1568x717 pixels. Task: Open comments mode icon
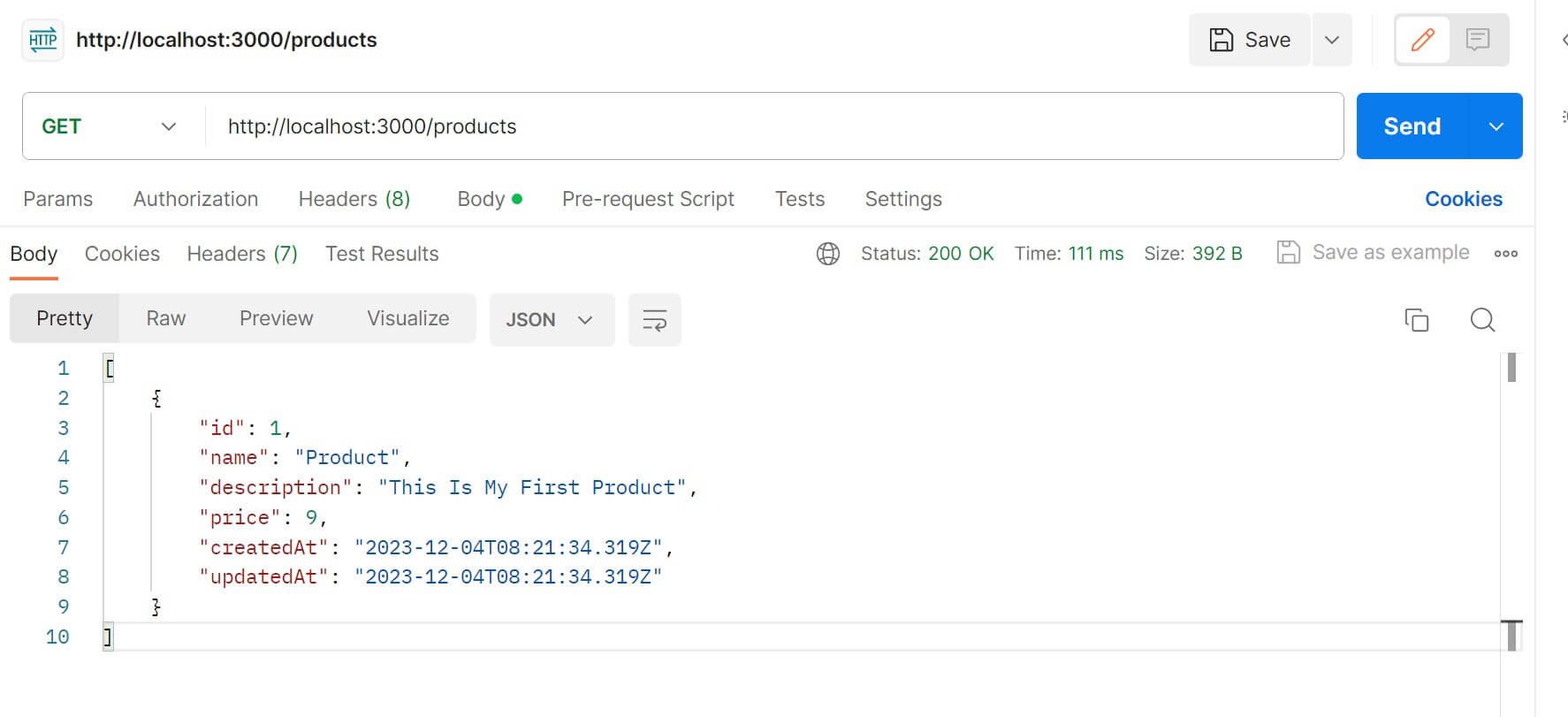(x=1478, y=40)
